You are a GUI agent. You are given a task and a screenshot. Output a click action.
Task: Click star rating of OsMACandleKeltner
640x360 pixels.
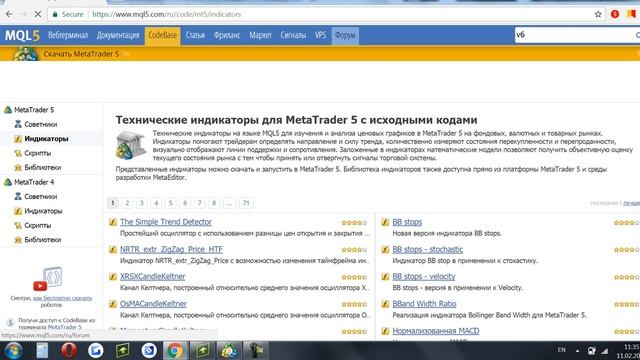tap(354, 304)
